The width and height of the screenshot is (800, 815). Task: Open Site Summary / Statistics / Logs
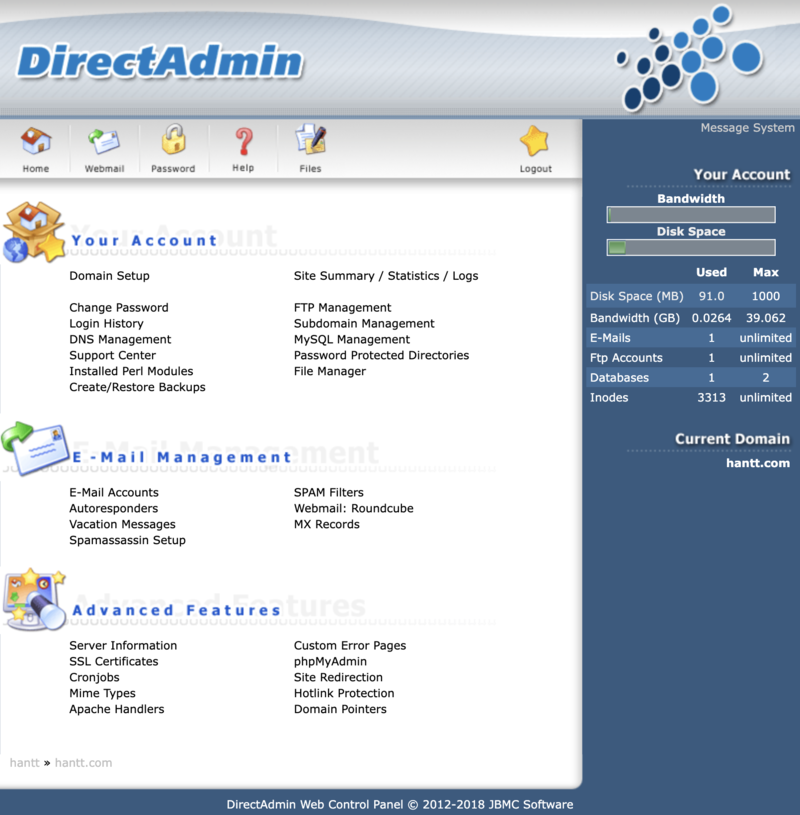(386, 276)
